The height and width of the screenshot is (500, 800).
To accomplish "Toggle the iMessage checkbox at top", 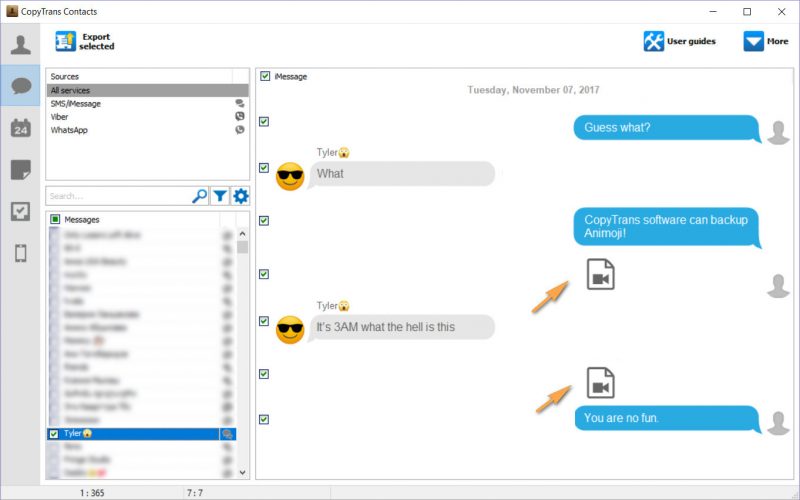I will (264, 76).
